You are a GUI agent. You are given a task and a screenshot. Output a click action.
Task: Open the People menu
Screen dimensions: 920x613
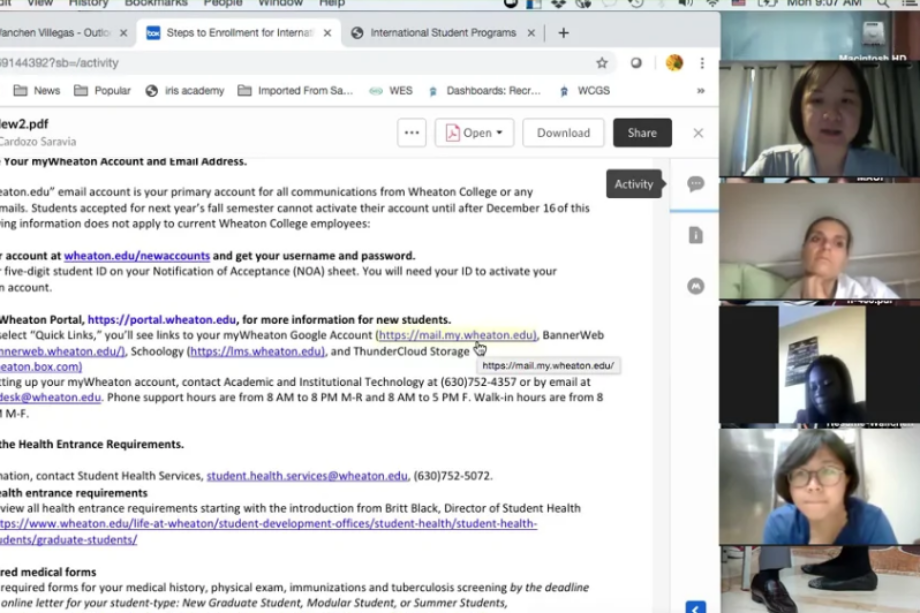223,3
